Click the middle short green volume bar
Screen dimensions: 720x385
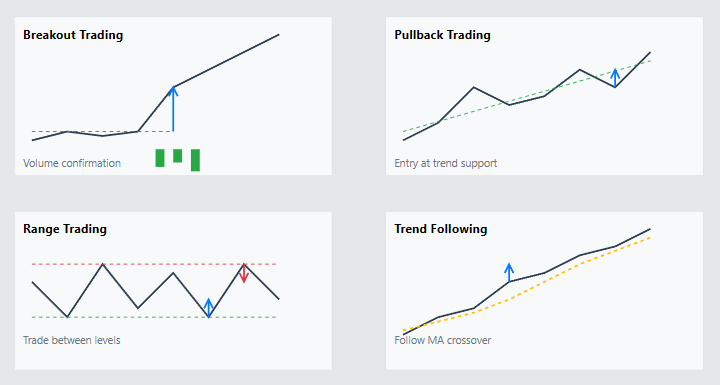click(177, 156)
